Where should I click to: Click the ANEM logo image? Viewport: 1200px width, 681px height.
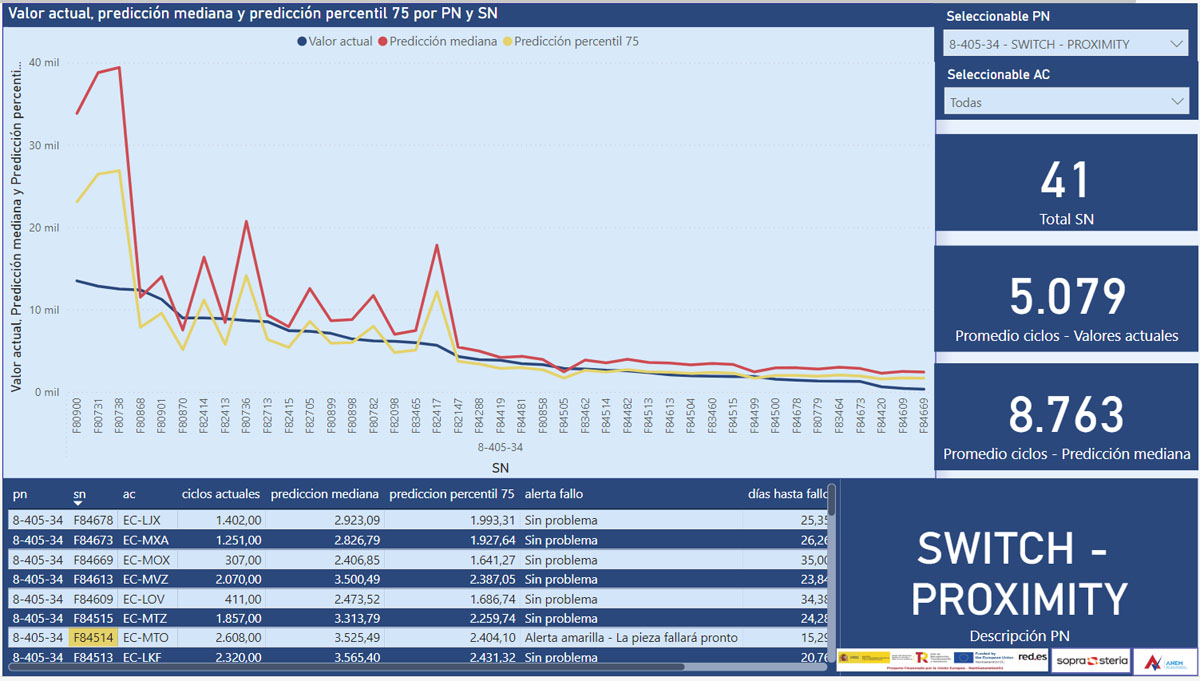1164,660
